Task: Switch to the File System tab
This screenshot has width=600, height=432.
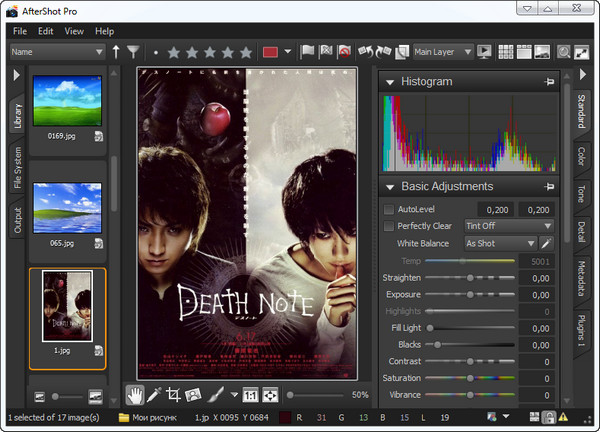Action: tap(17, 167)
